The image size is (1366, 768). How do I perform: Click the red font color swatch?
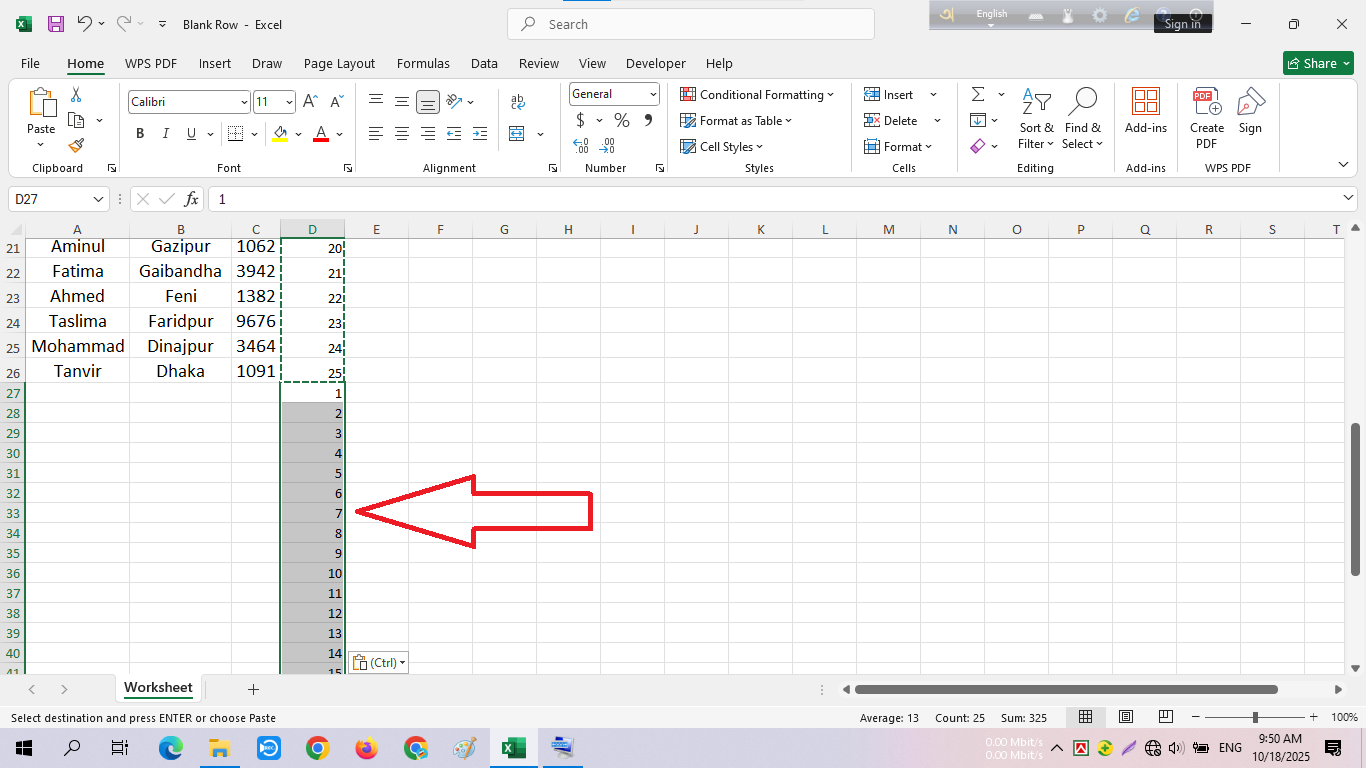[x=321, y=134]
